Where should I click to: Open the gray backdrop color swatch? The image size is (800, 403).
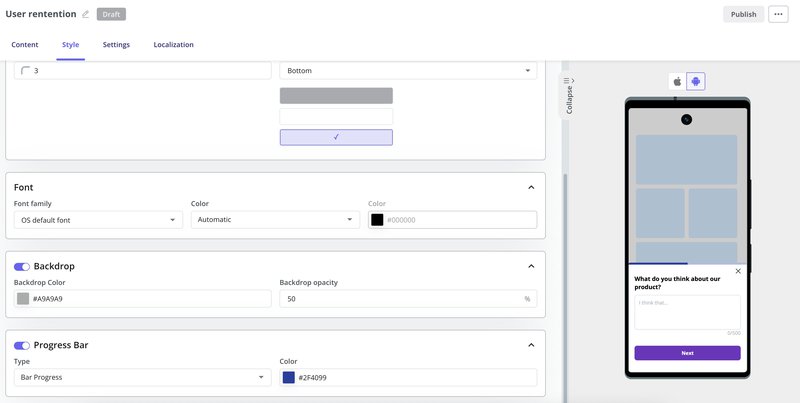(23, 299)
